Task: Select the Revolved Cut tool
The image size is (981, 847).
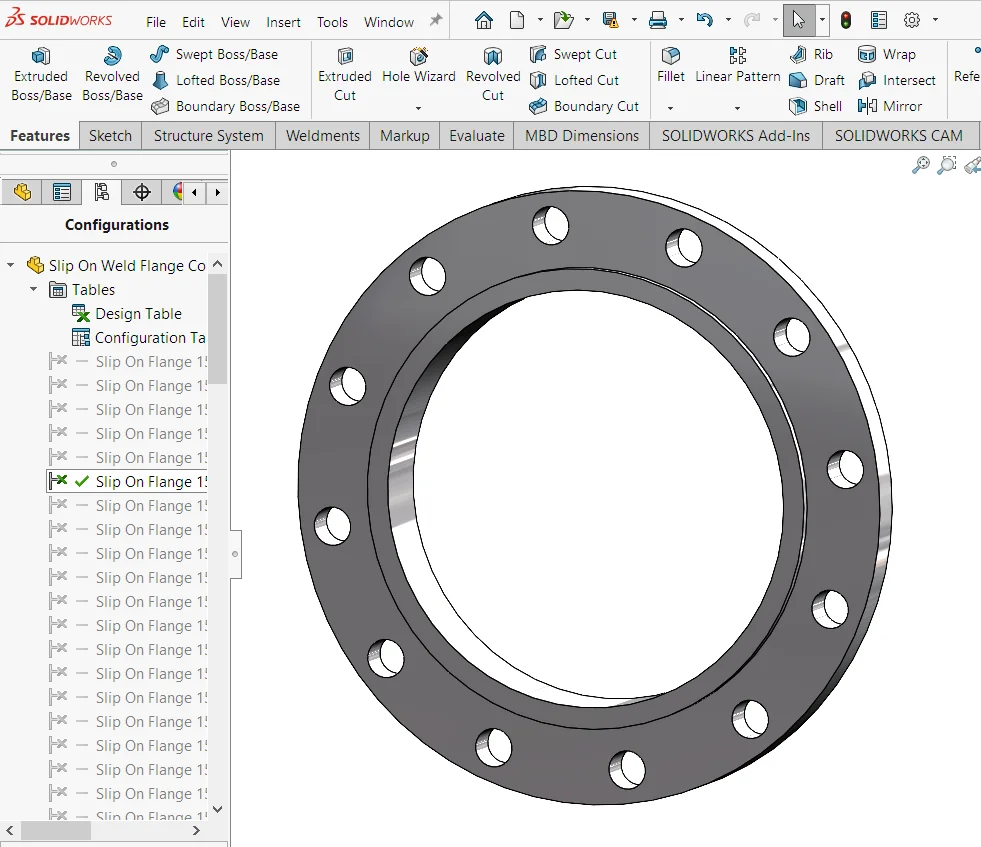Action: coord(492,72)
